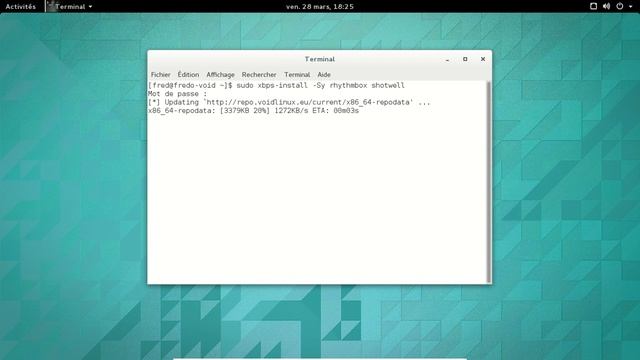The width and height of the screenshot is (640, 360).
Task: Click the Terminal window title bar text
Action: (320, 59)
